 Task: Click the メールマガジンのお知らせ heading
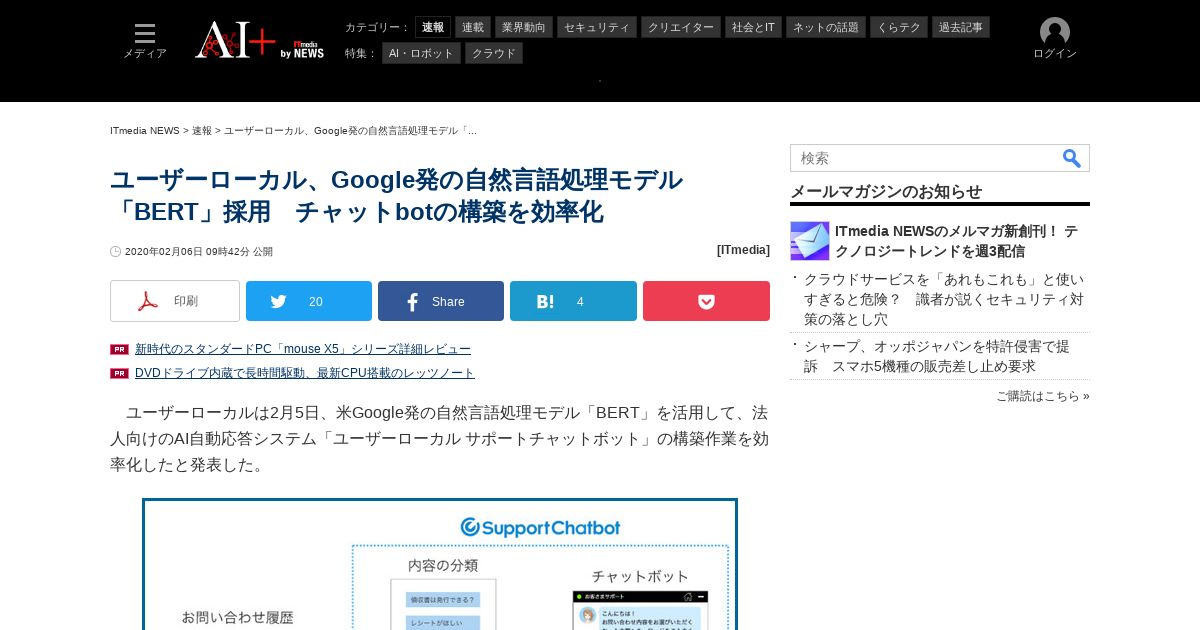tap(886, 191)
